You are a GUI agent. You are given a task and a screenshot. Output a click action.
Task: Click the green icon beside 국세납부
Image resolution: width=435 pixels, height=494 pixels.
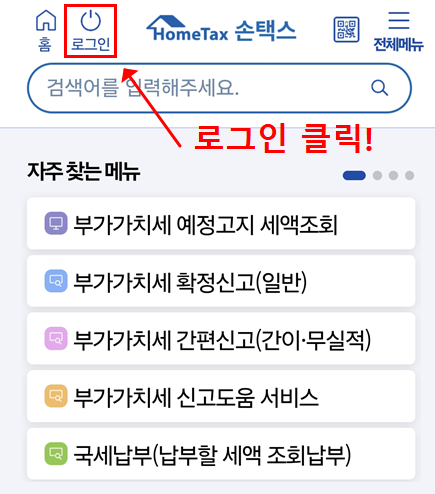pyautogui.click(x=56, y=454)
